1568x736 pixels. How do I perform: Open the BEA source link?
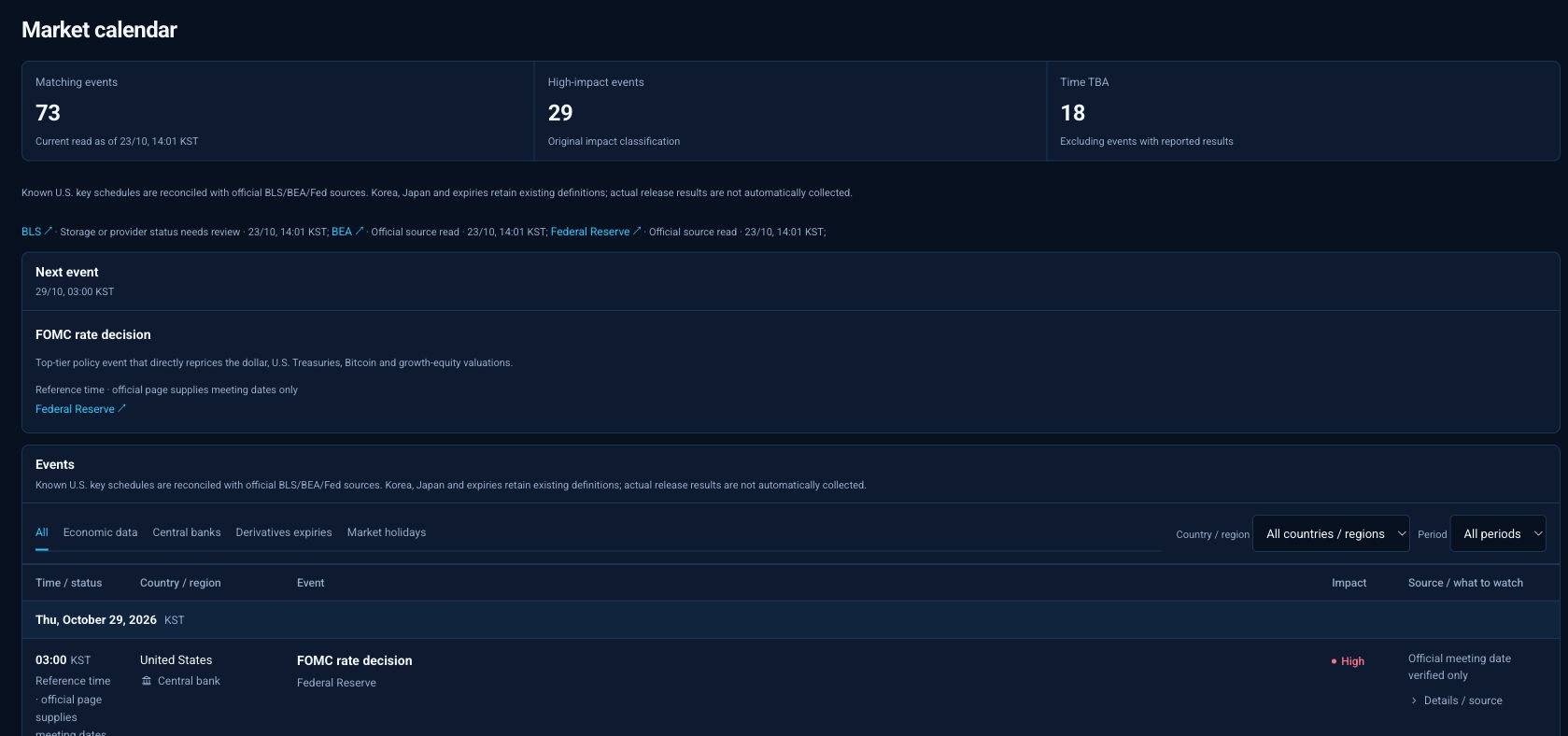pos(347,232)
